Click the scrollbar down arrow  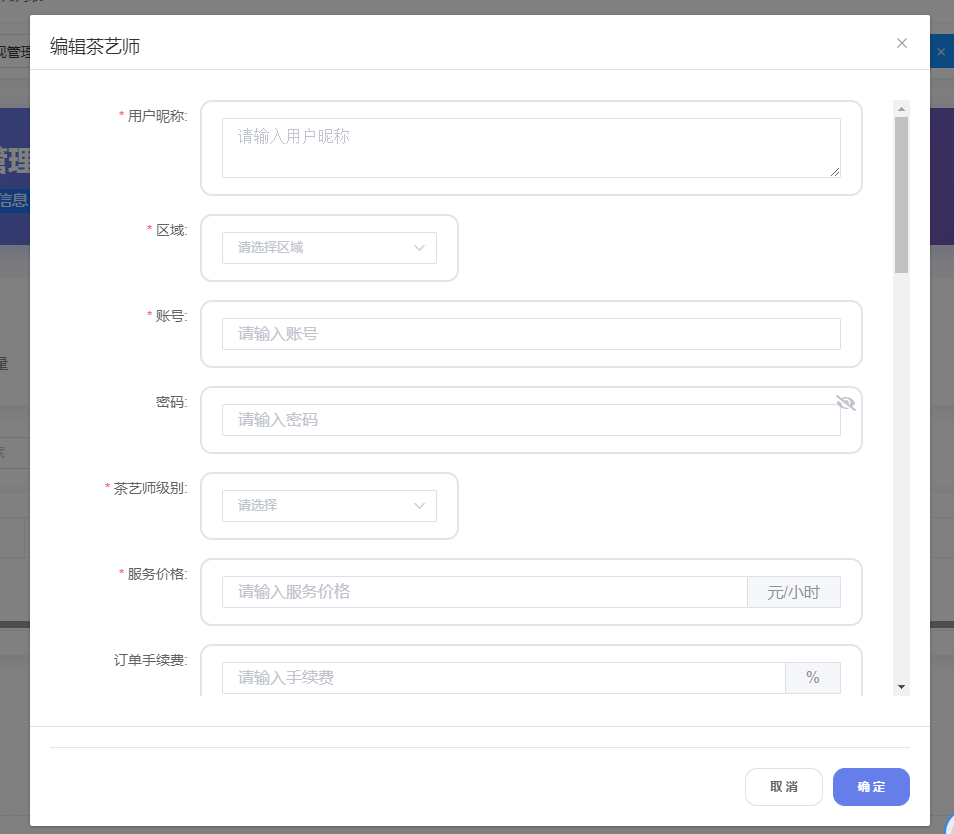click(901, 687)
